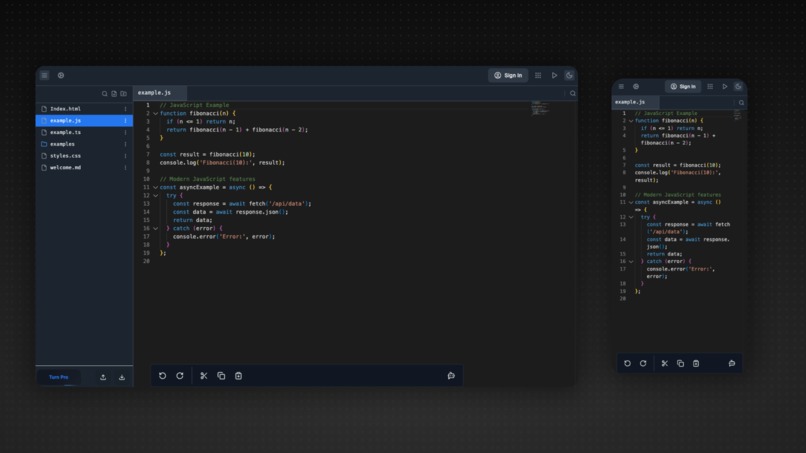Image resolution: width=806 pixels, height=453 pixels.
Task: Click circular icon beside mobile hamburger menu
Action: (636, 86)
